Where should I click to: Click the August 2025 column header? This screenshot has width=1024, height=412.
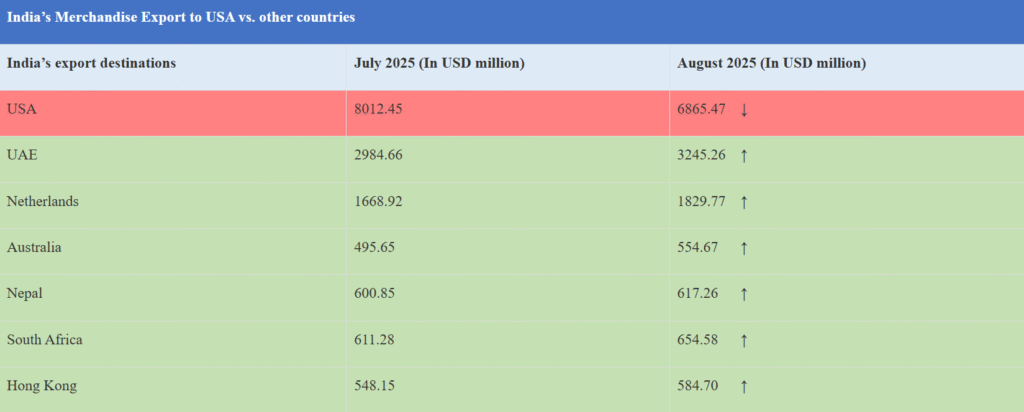(771, 63)
